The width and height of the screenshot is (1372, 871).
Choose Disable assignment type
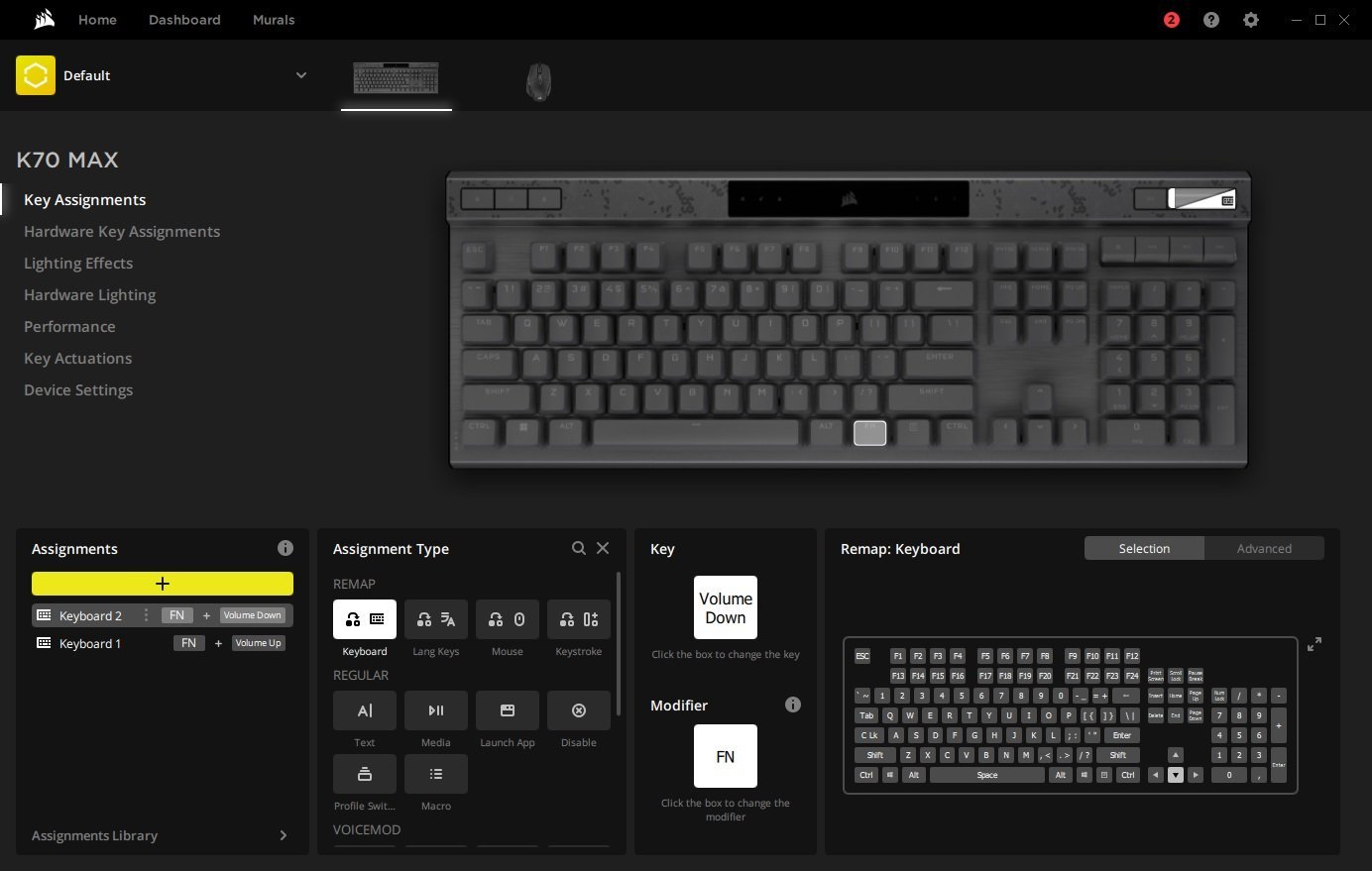(579, 710)
